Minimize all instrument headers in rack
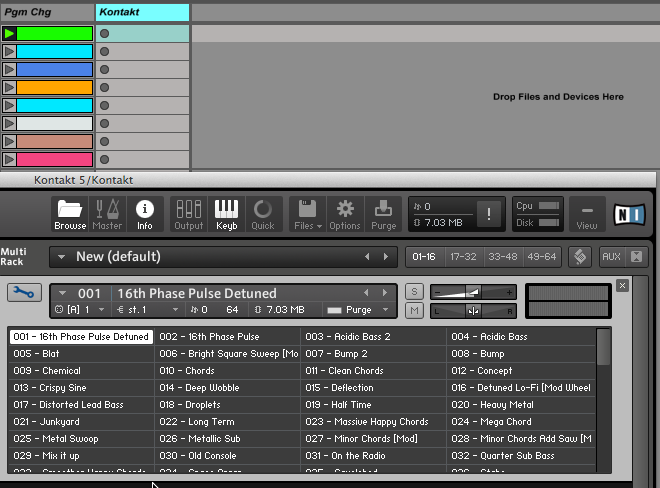The height and width of the screenshot is (488, 660). (636, 256)
